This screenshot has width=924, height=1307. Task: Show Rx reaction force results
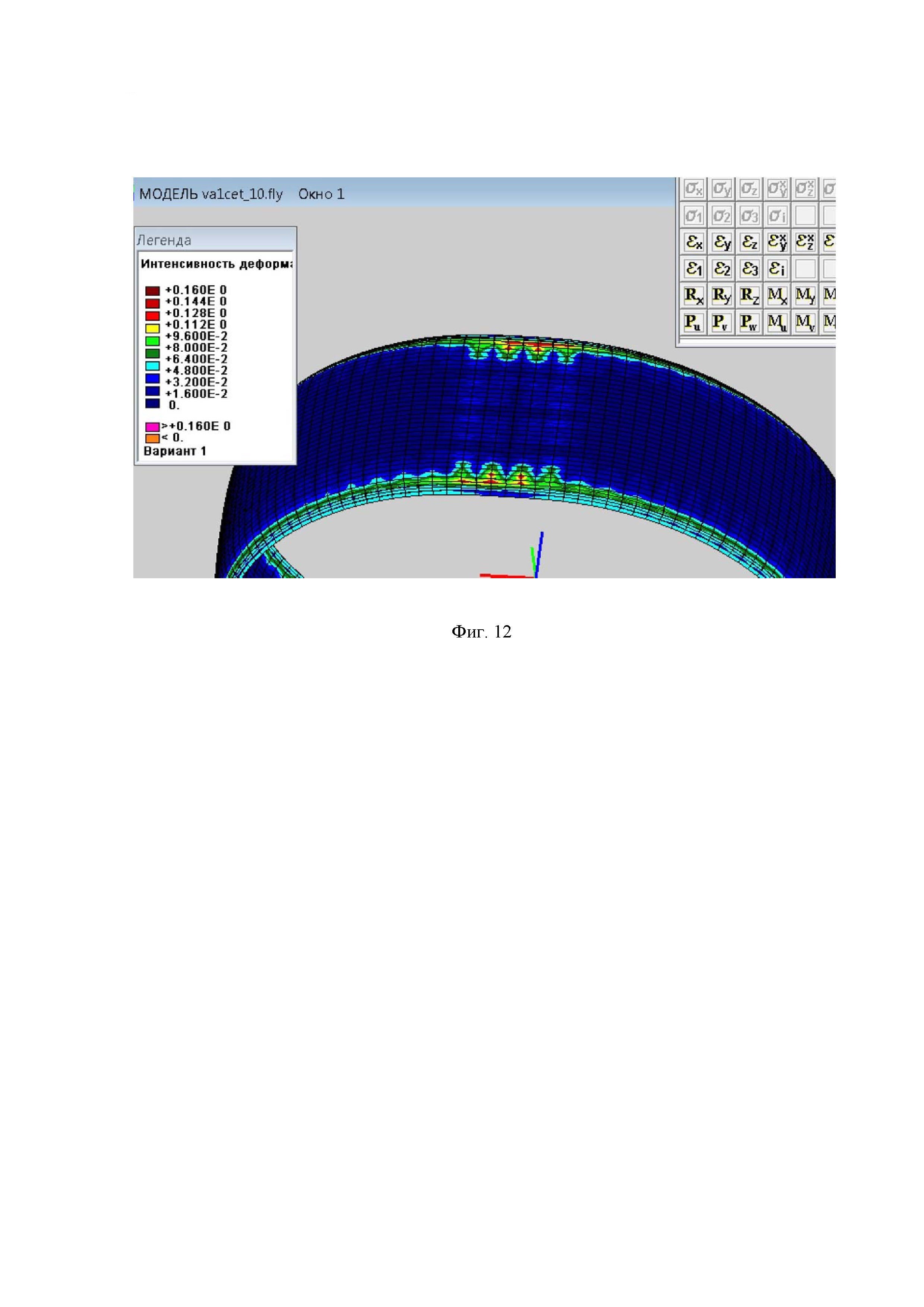coord(693,295)
